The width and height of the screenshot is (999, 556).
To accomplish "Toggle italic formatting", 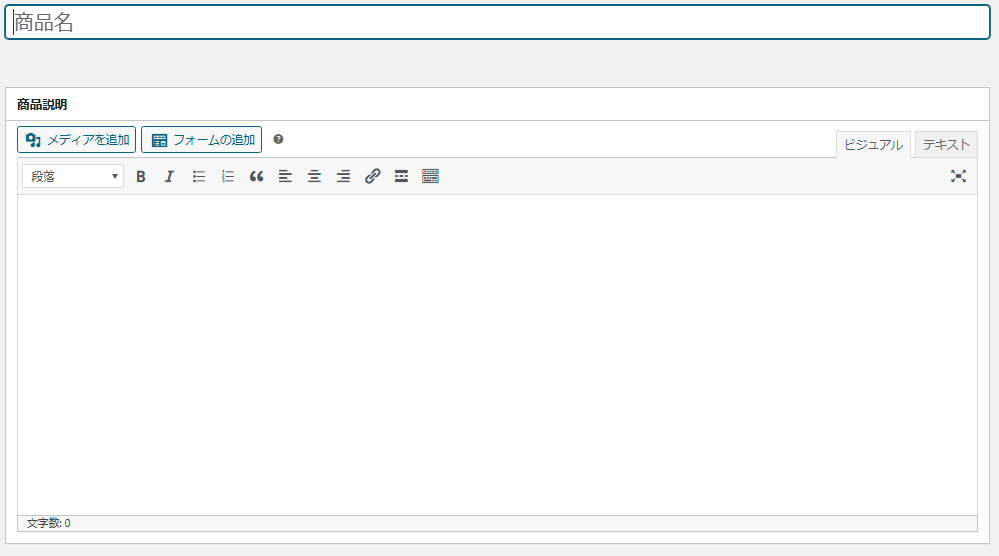I will 169,177.
